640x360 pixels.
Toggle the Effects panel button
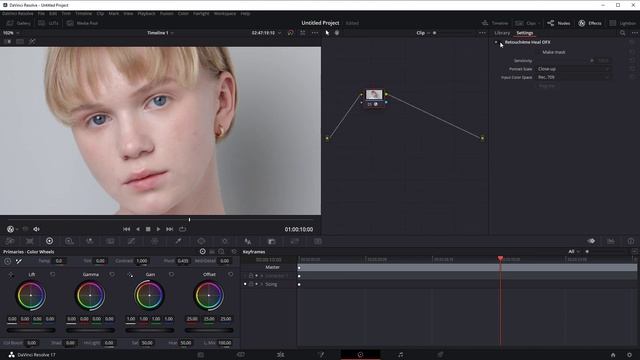pos(590,23)
